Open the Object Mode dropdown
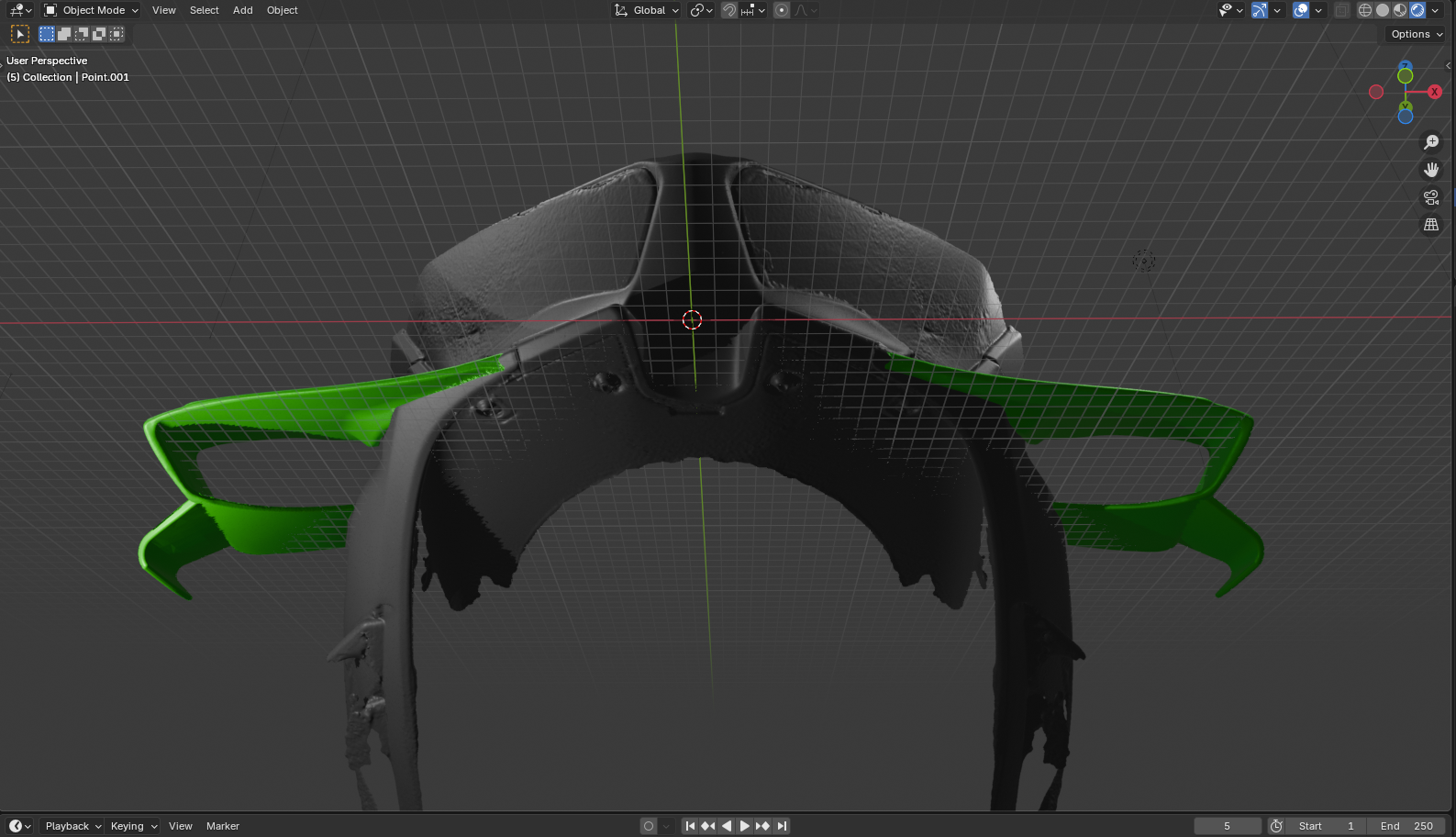The width and height of the screenshot is (1456, 837). 91,10
